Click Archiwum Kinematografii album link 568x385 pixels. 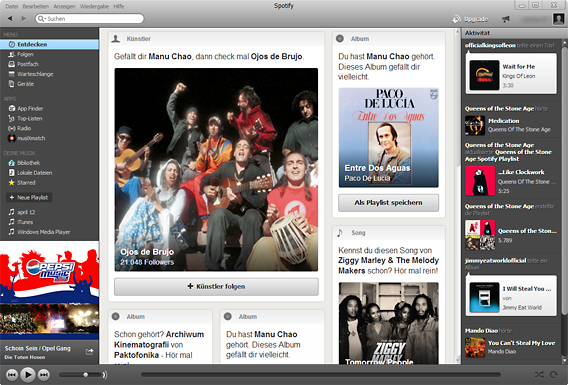pos(159,339)
